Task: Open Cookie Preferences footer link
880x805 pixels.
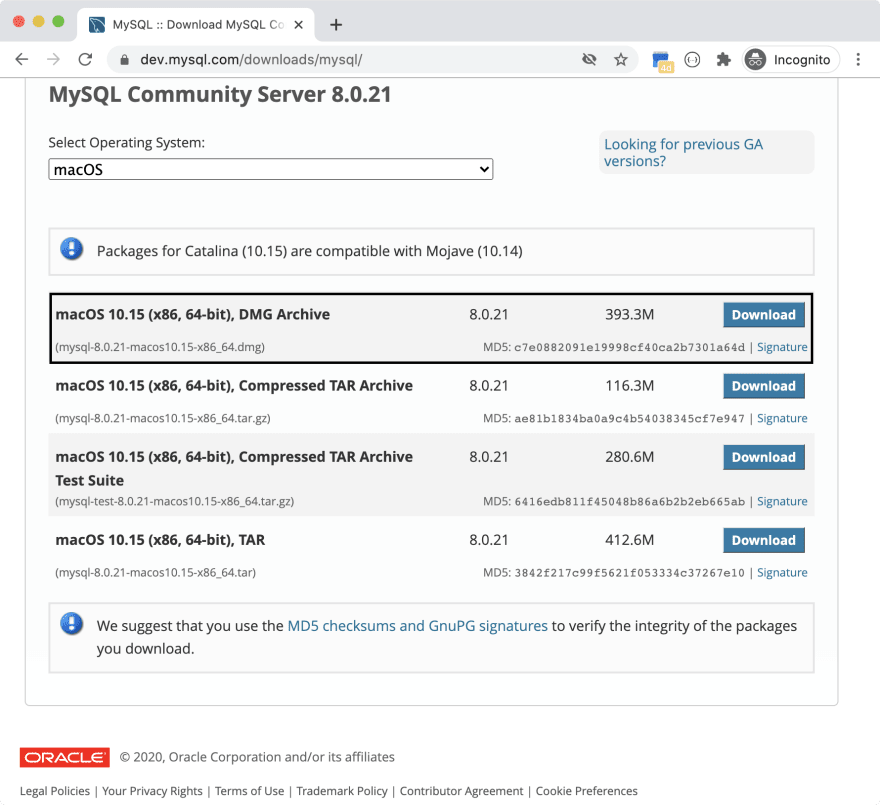Action: coord(586,791)
